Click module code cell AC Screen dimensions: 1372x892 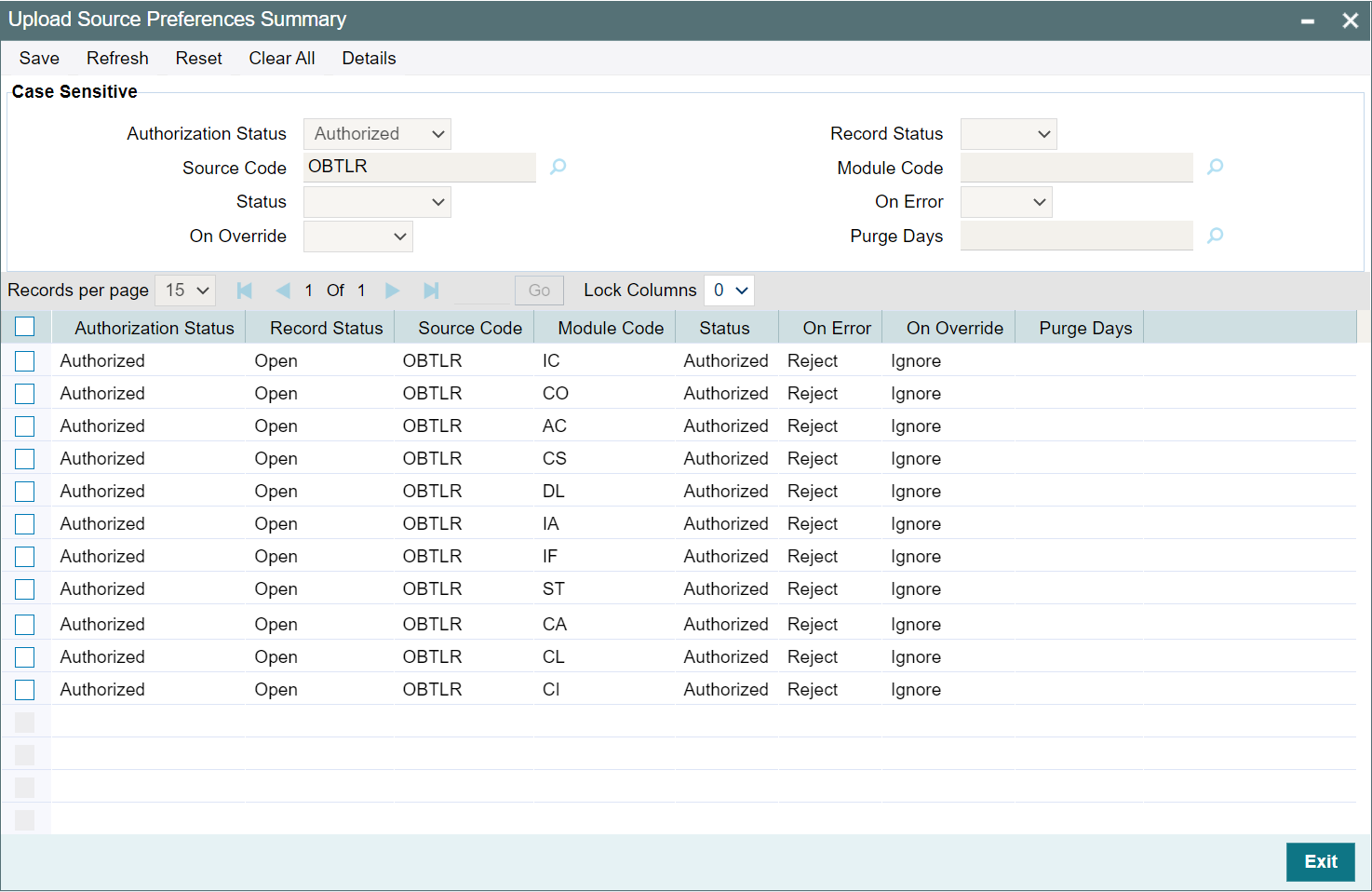(x=555, y=426)
